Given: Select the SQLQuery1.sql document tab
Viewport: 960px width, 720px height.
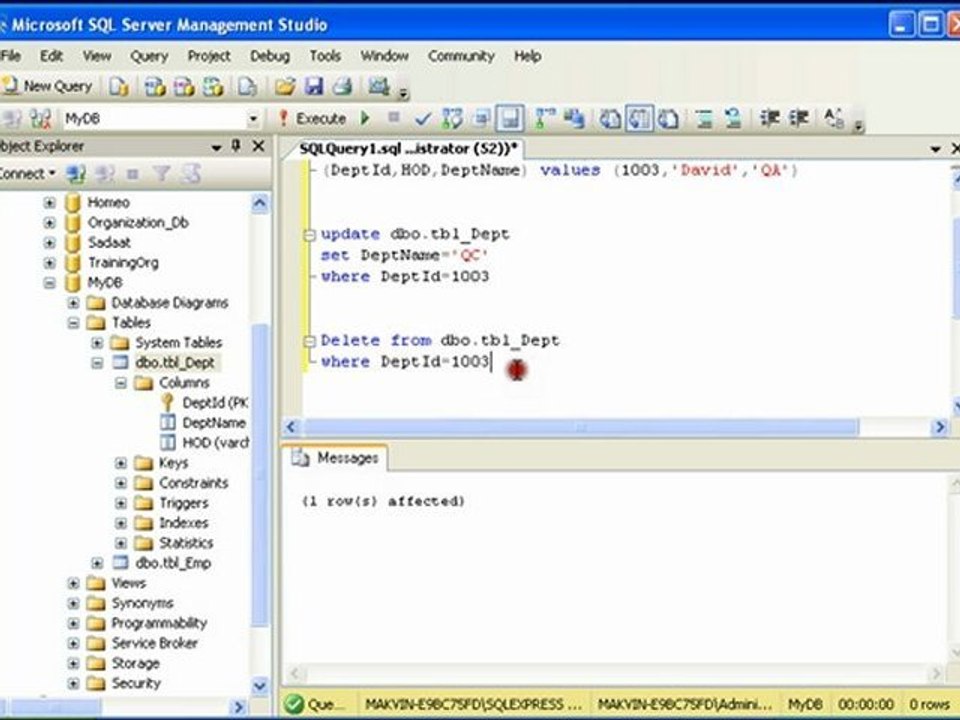Looking at the screenshot, I should (408, 148).
